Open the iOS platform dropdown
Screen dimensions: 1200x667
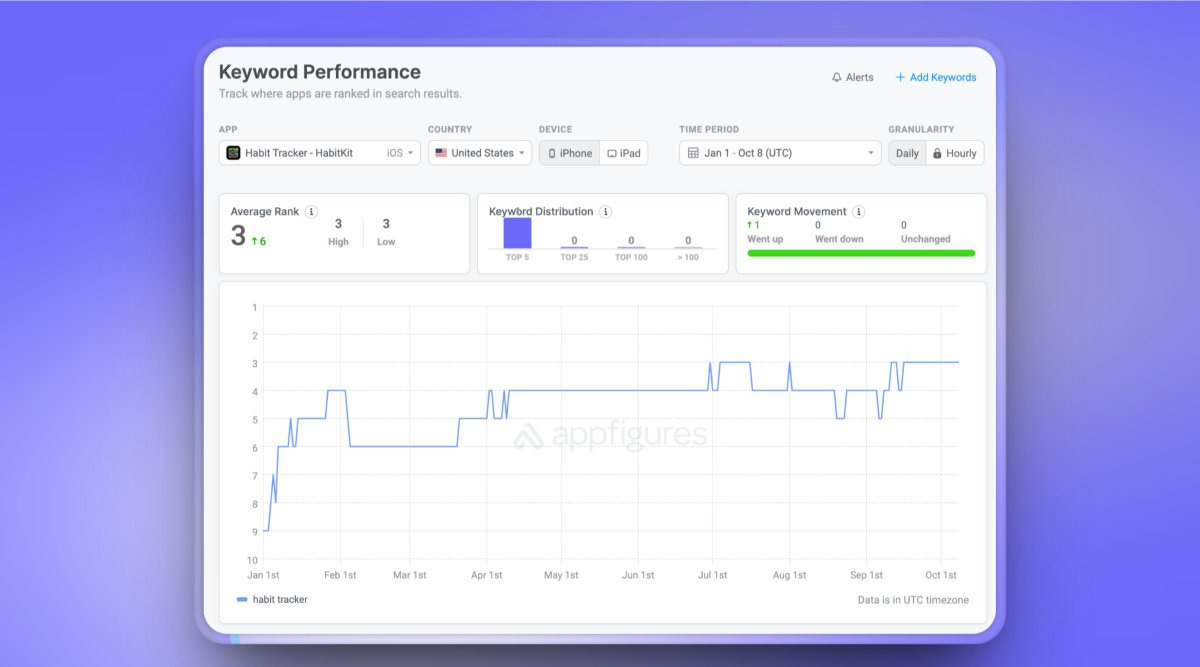point(399,152)
